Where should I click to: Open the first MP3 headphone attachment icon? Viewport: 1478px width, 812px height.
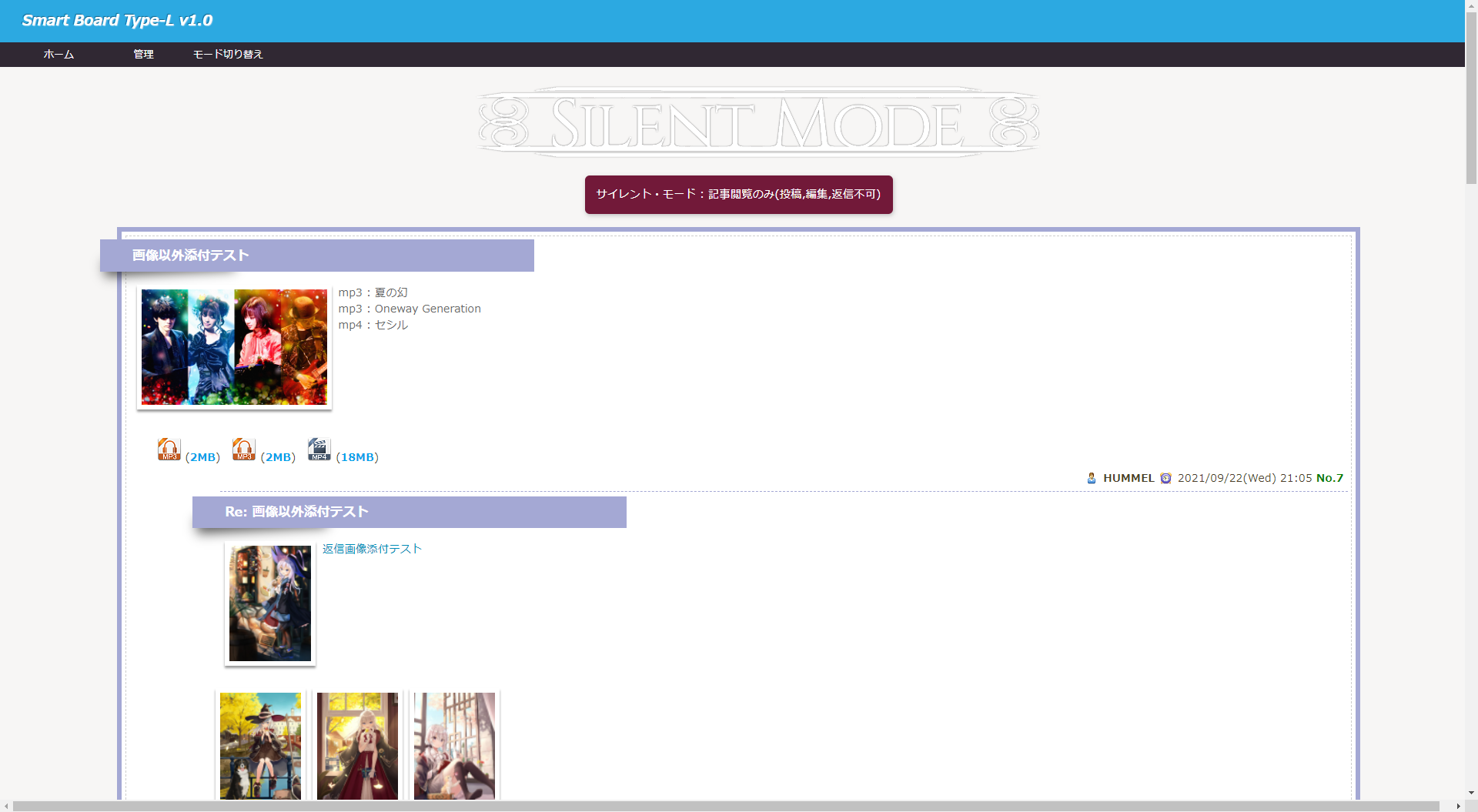tap(169, 449)
